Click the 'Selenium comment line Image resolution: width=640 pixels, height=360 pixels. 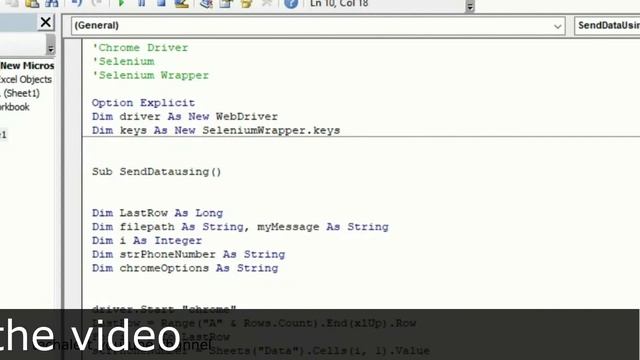coord(123,62)
